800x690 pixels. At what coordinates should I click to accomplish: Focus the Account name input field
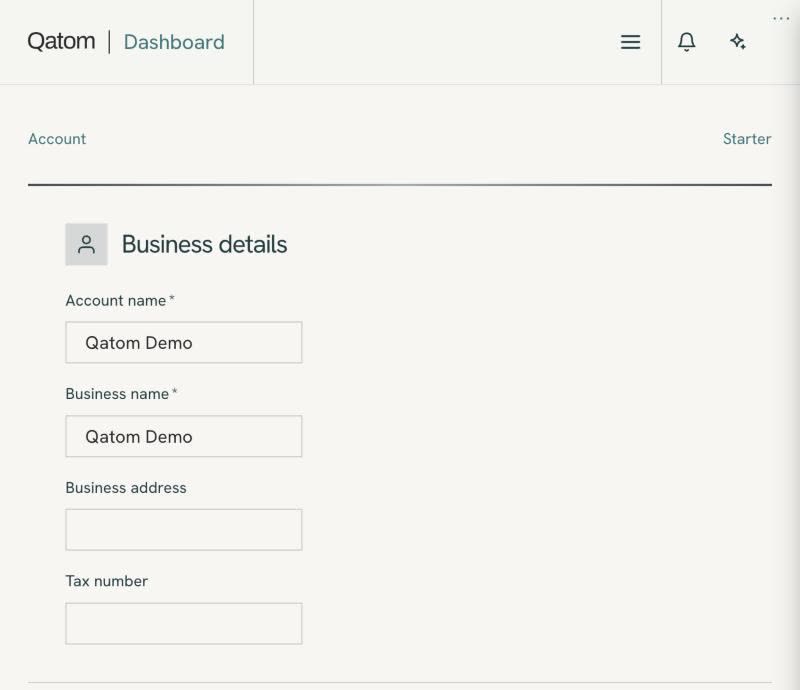coord(184,342)
